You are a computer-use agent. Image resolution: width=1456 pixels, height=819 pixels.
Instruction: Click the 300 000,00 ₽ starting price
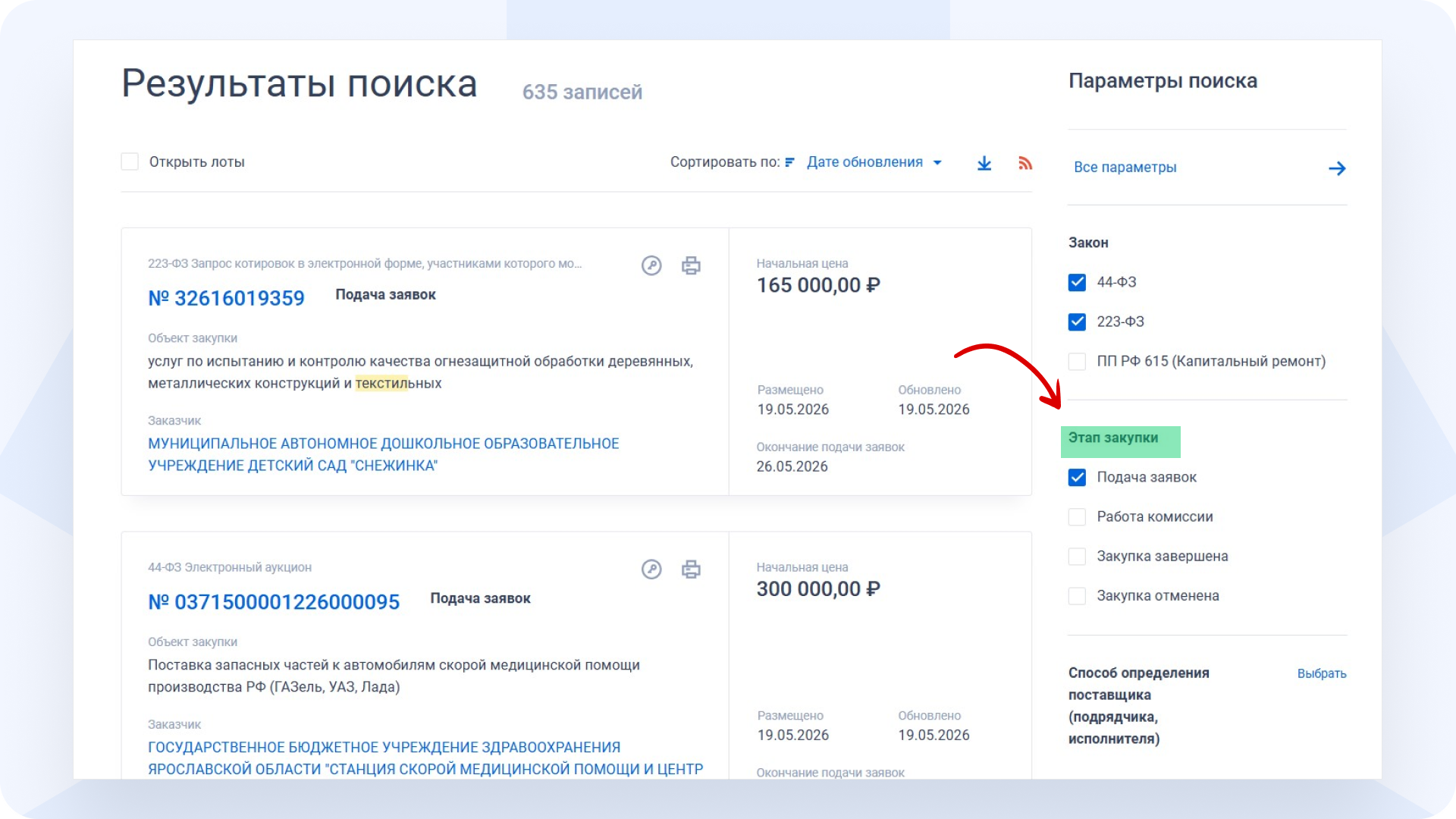(x=818, y=589)
